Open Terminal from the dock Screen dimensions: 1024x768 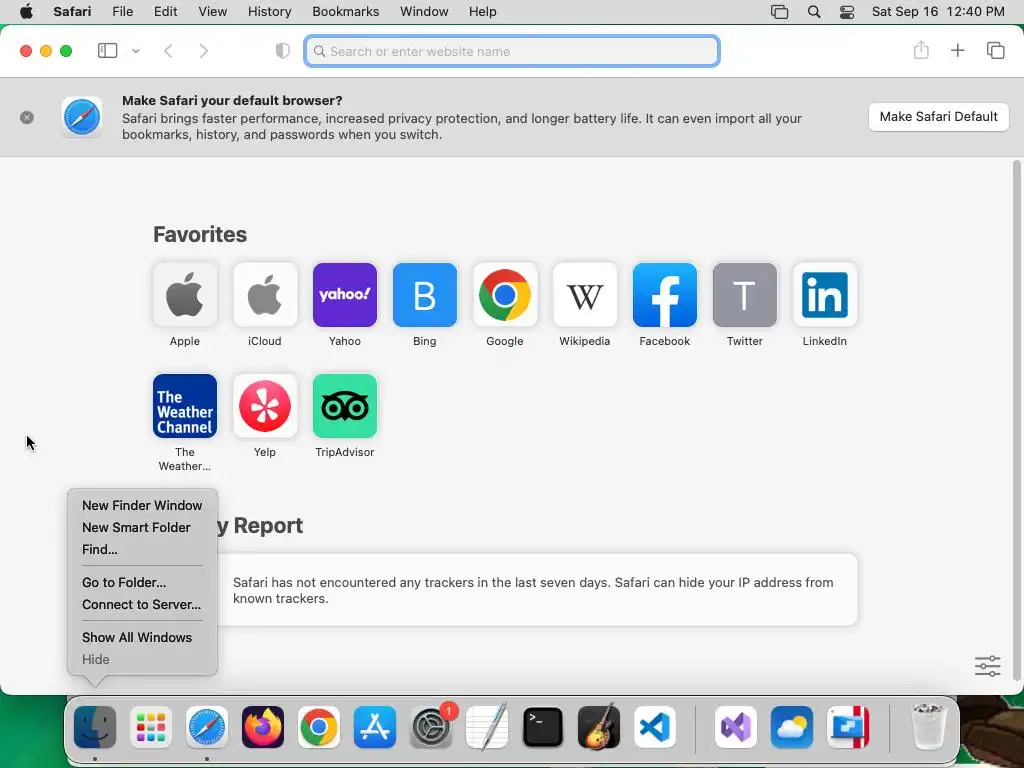click(543, 727)
